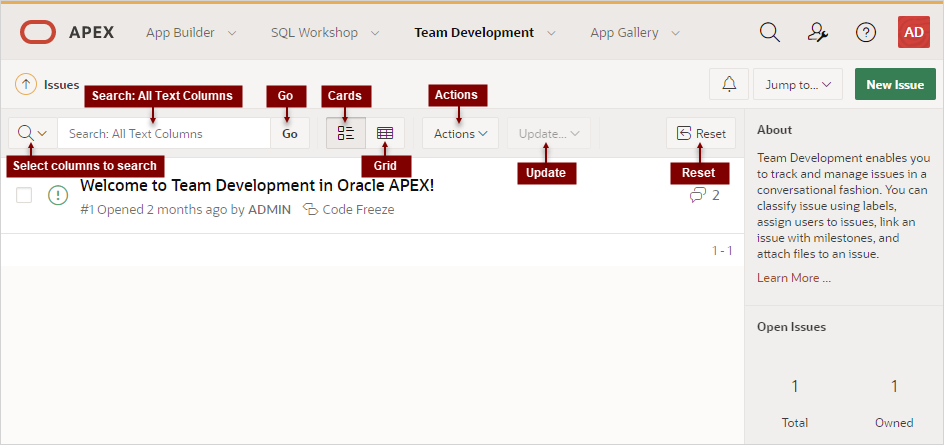Open the top search magnifier icon

pos(769,33)
